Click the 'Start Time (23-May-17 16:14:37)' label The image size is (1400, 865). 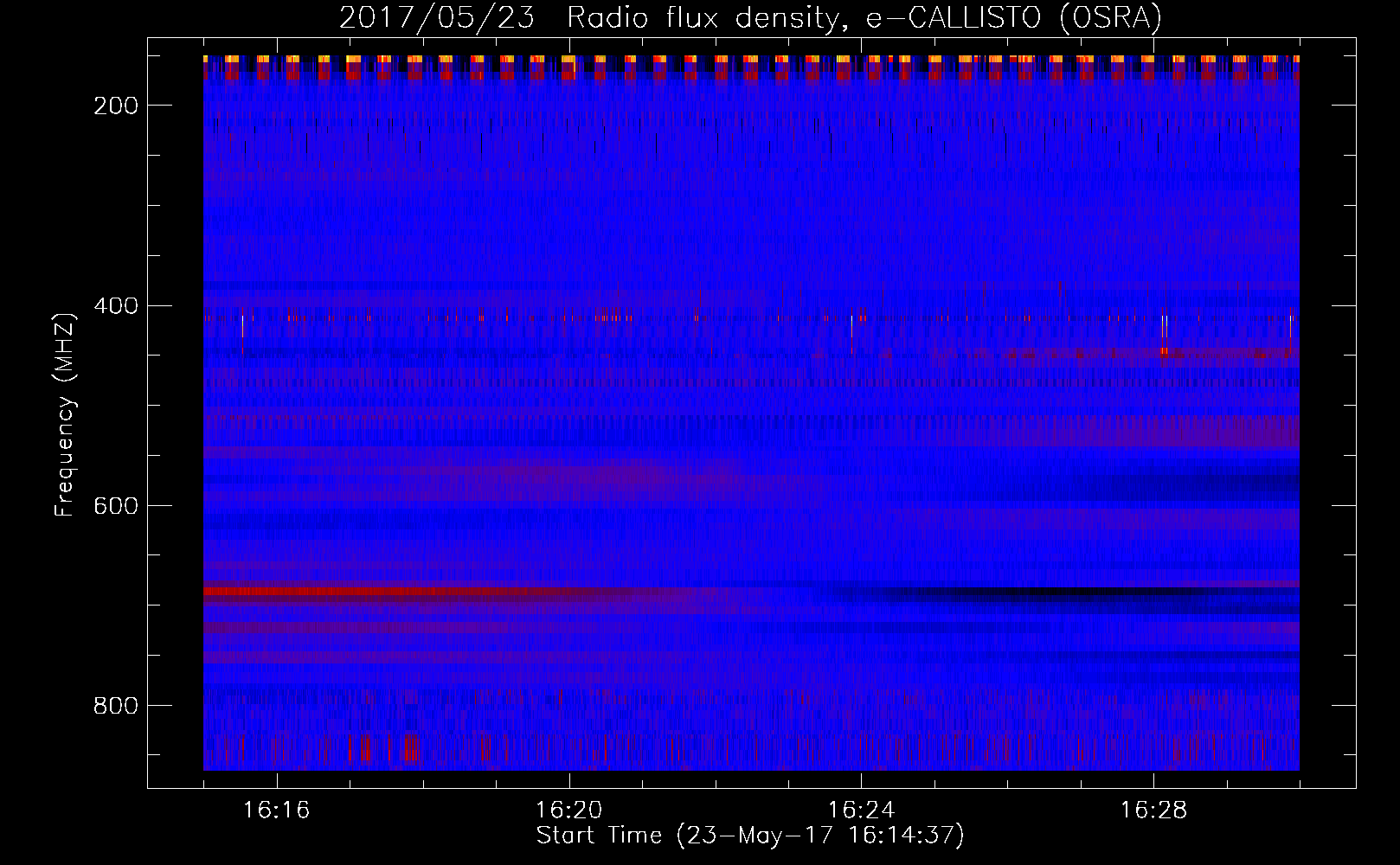[750, 836]
